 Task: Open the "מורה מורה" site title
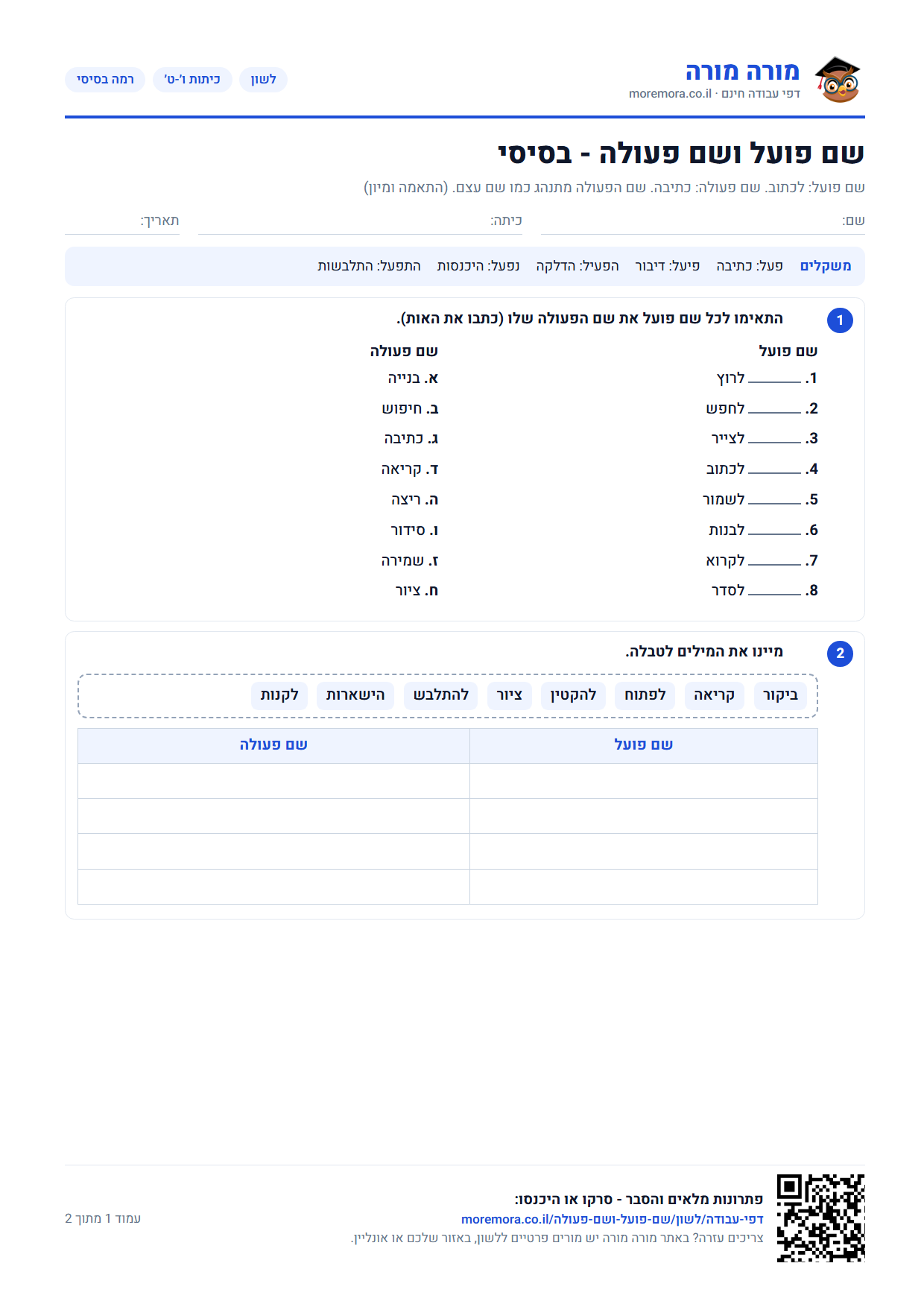click(742, 72)
